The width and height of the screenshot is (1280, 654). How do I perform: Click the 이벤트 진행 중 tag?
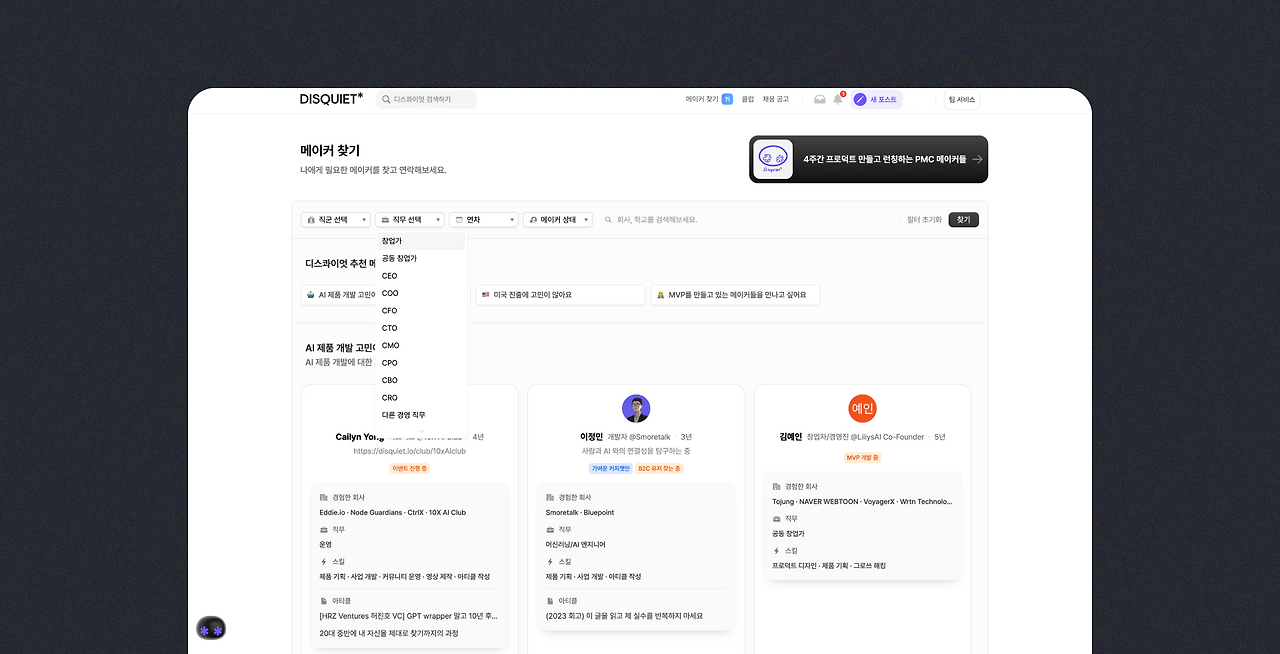click(x=410, y=468)
